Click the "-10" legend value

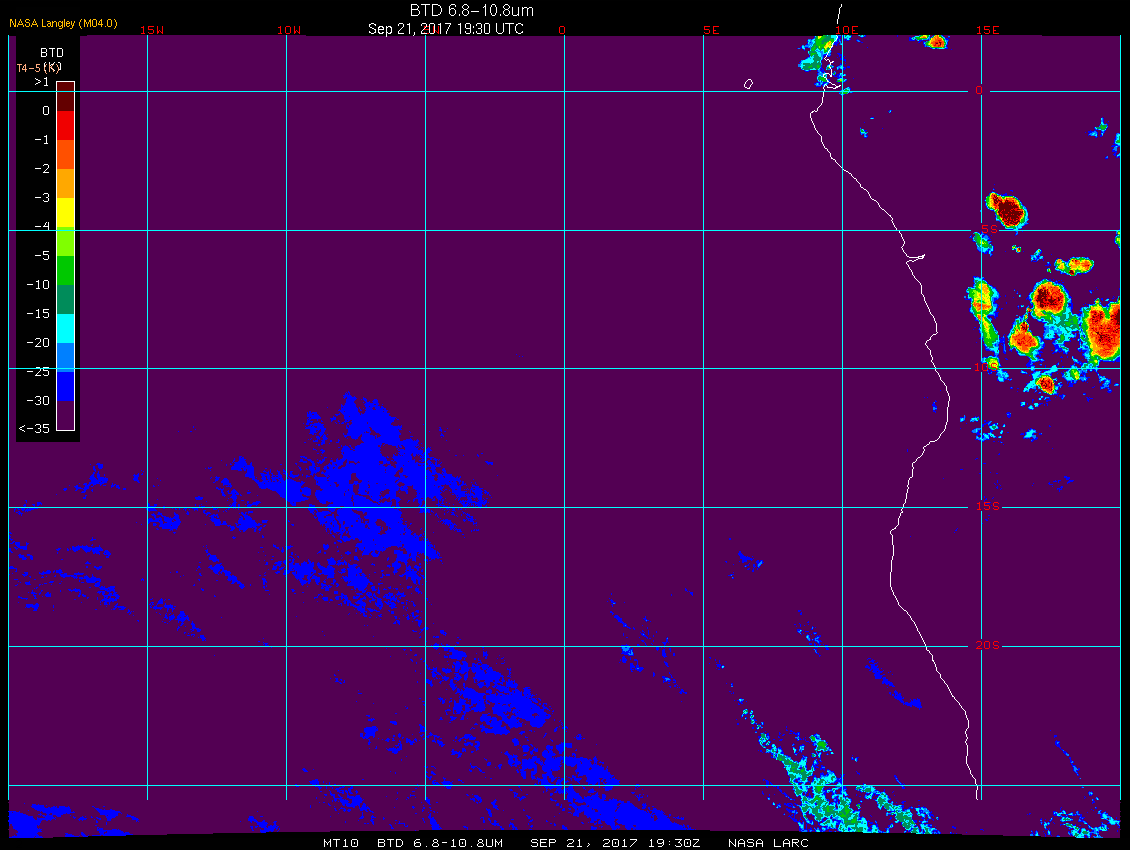point(38,285)
